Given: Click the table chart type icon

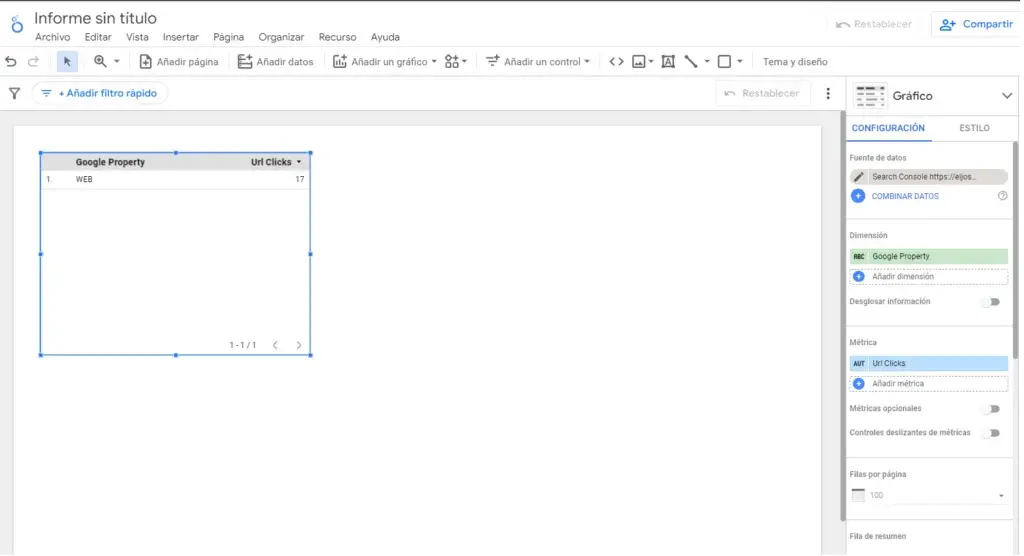Looking at the screenshot, I should click(x=870, y=96).
